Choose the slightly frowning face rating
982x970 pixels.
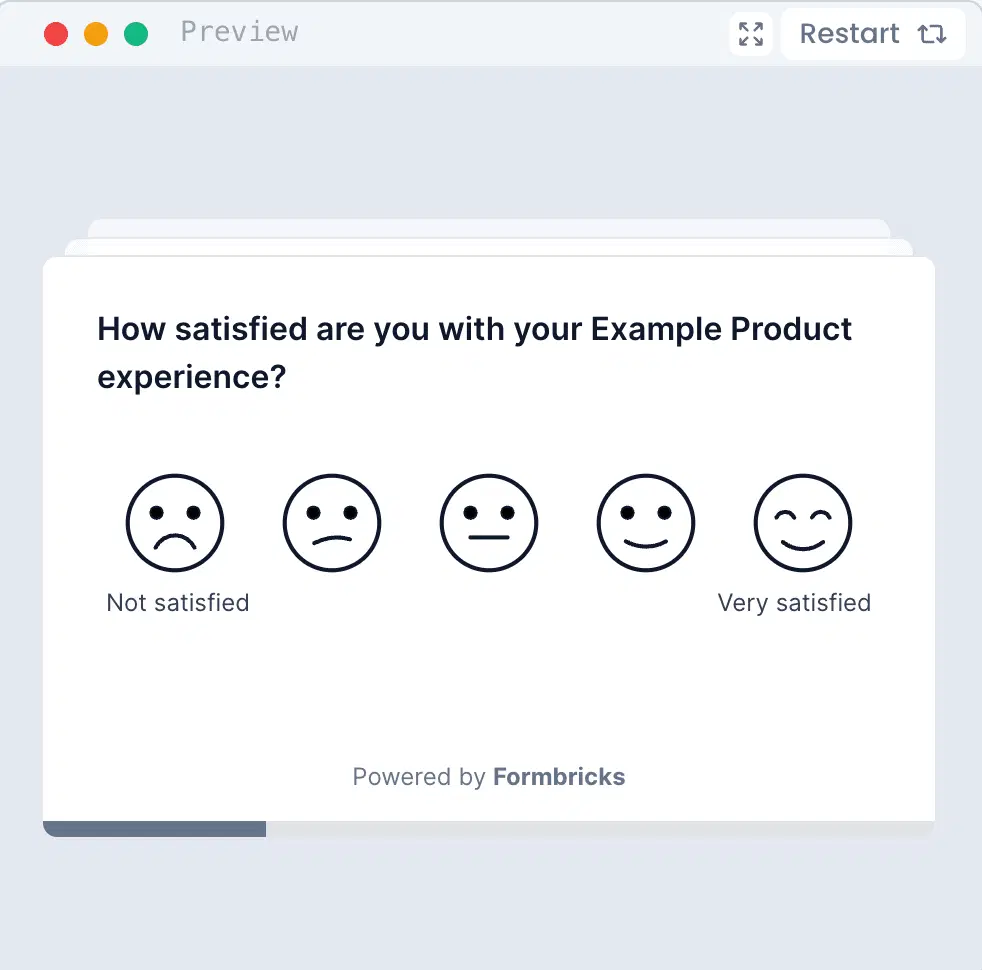332,523
